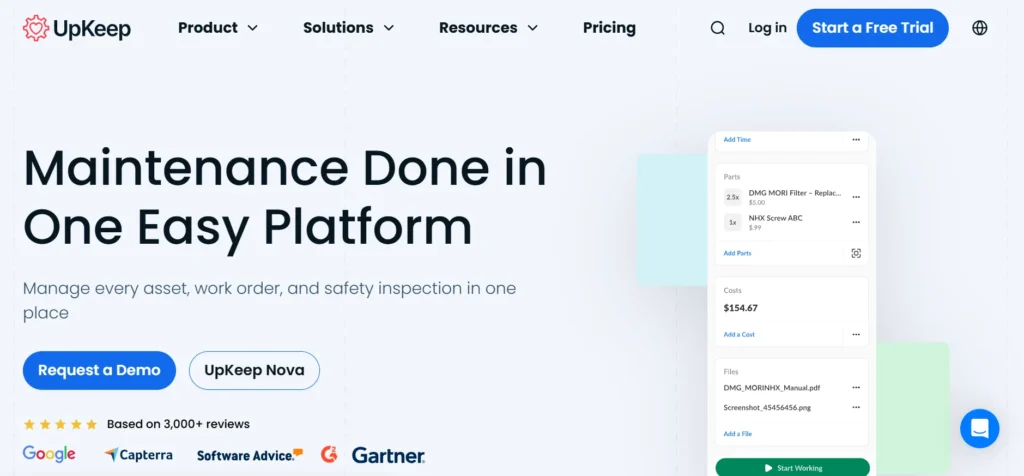This screenshot has width=1024, height=476.
Task: Open the Pricing page
Action: [x=609, y=28]
